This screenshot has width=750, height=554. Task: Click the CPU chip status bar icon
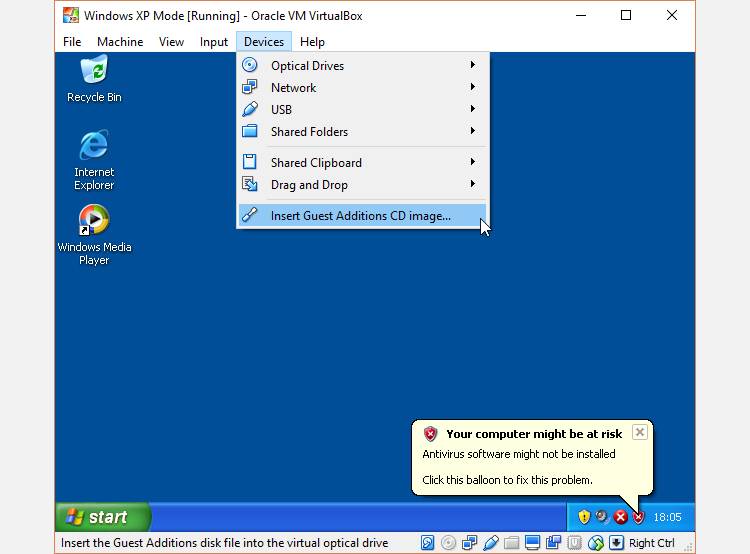pos(574,543)
